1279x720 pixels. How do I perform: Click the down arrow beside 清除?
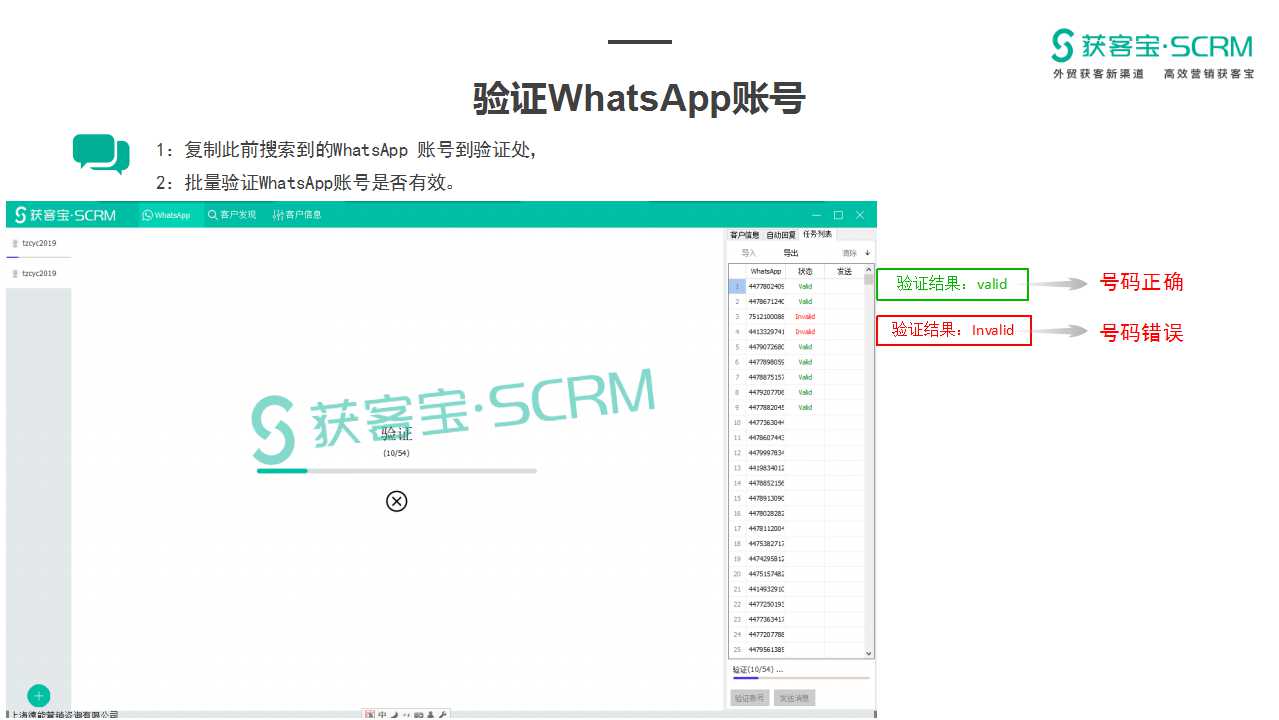(867, 253)
